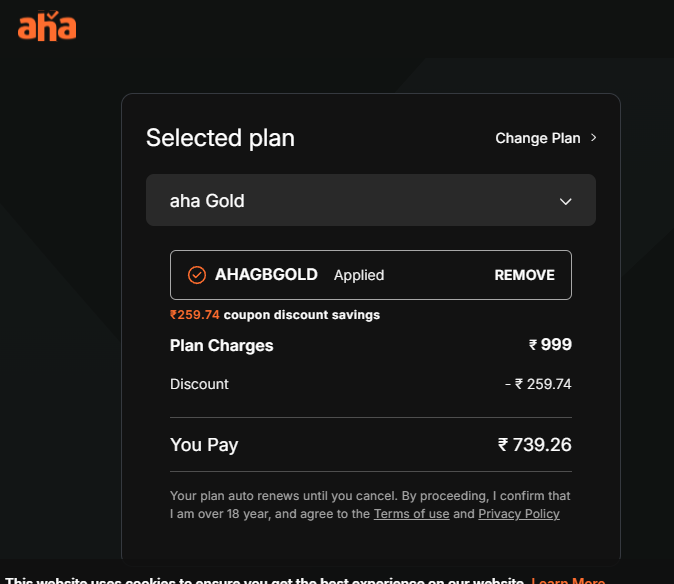Select the AHAGBGOLD coupon code text
This screenshot has width=674, height=584.
(266, 275)
